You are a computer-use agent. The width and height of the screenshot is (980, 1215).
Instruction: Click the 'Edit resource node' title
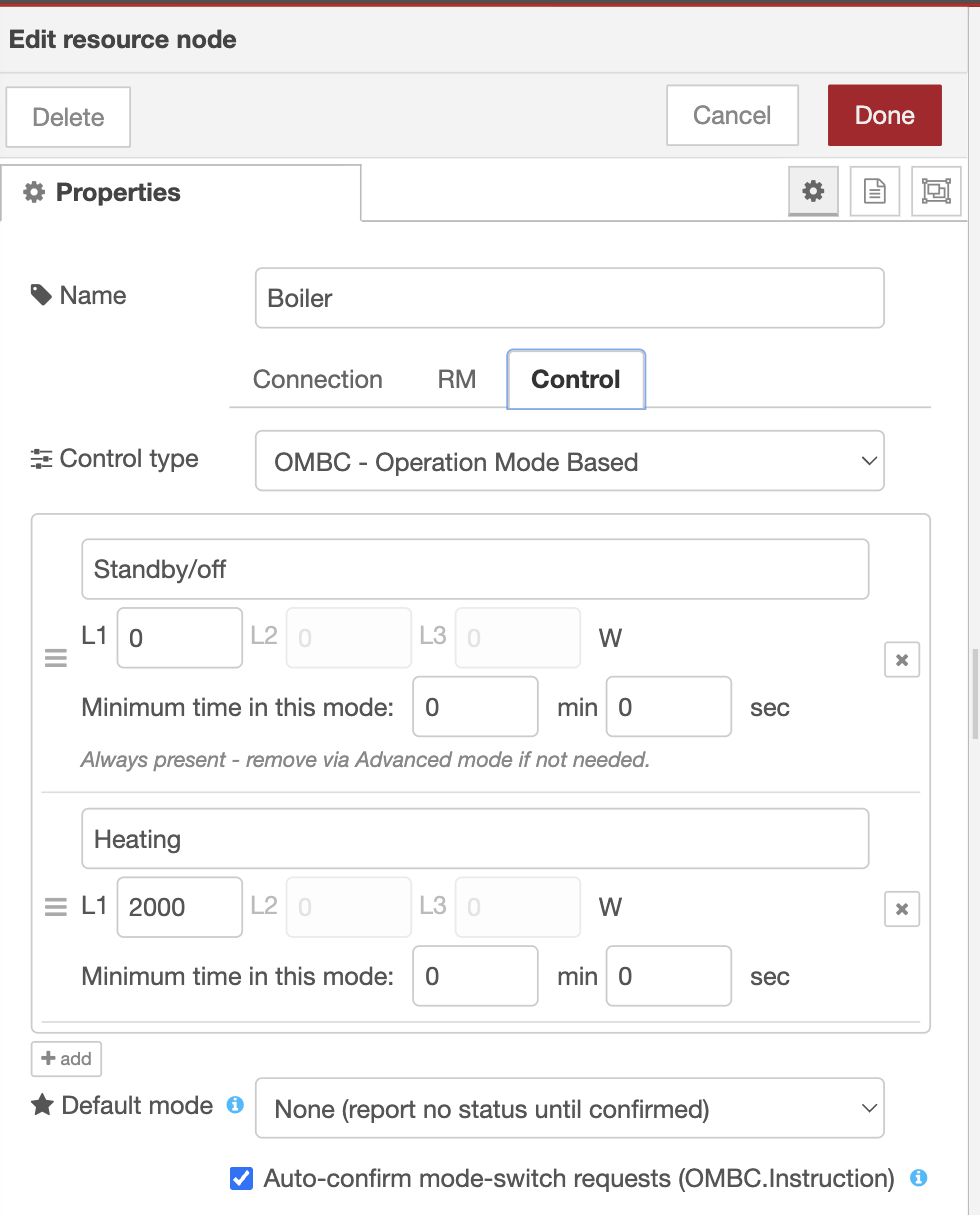123,40
